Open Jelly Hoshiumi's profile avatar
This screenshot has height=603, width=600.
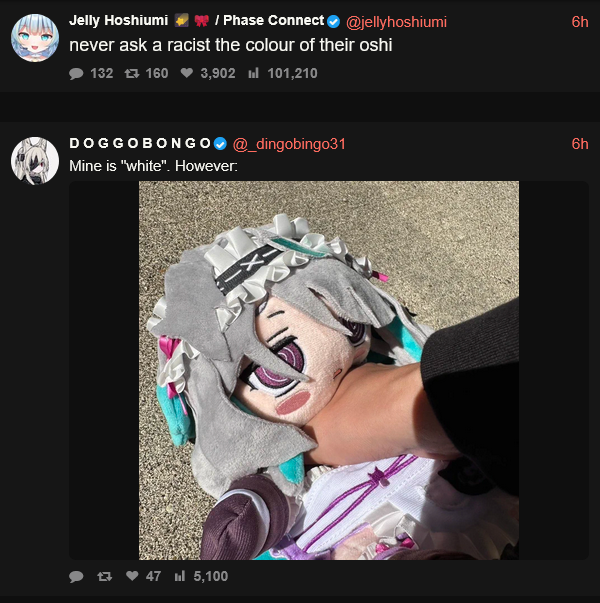pos(35,38)
